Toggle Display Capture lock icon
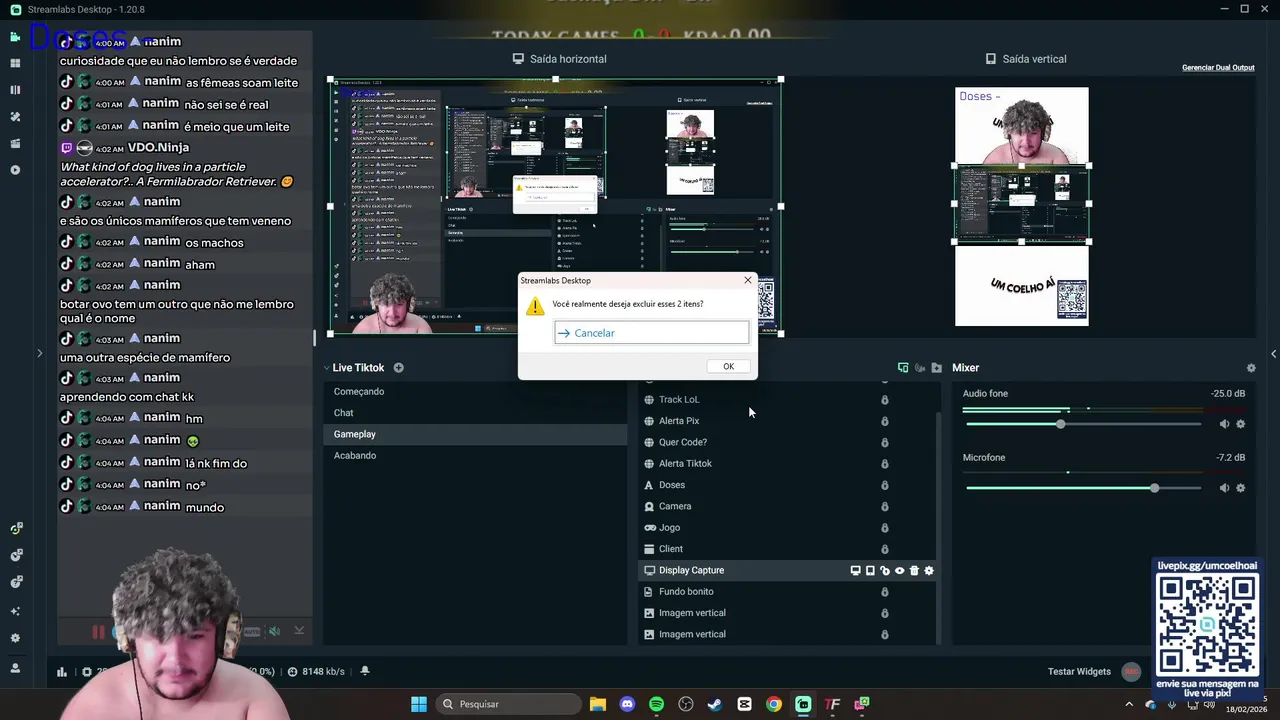1280x720 pixels. tap(885, 570)
